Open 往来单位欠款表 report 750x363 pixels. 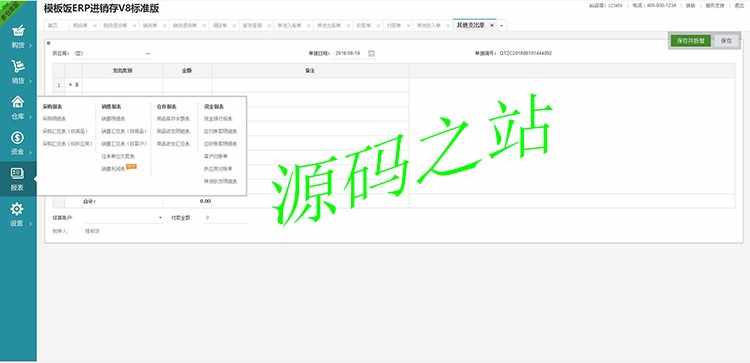pyautogui.click(x=118, y=156)
